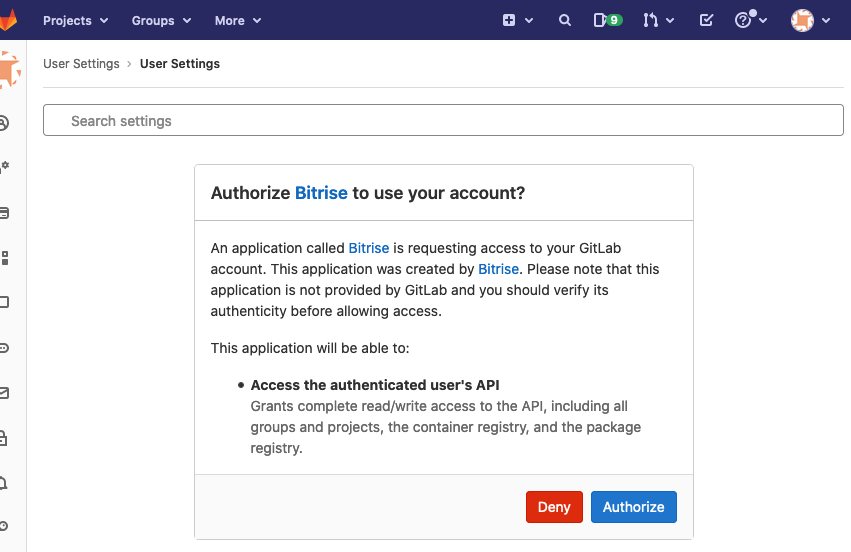
Task: Open the Emails envelope sidebar icon
Action: point(4,393)
